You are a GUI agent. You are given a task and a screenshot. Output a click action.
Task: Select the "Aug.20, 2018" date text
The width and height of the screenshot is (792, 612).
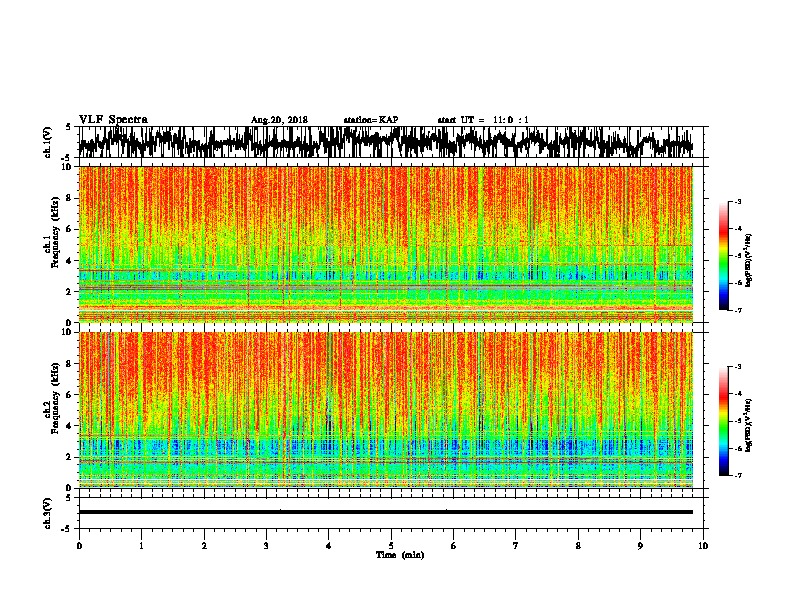tap(279, 120)
